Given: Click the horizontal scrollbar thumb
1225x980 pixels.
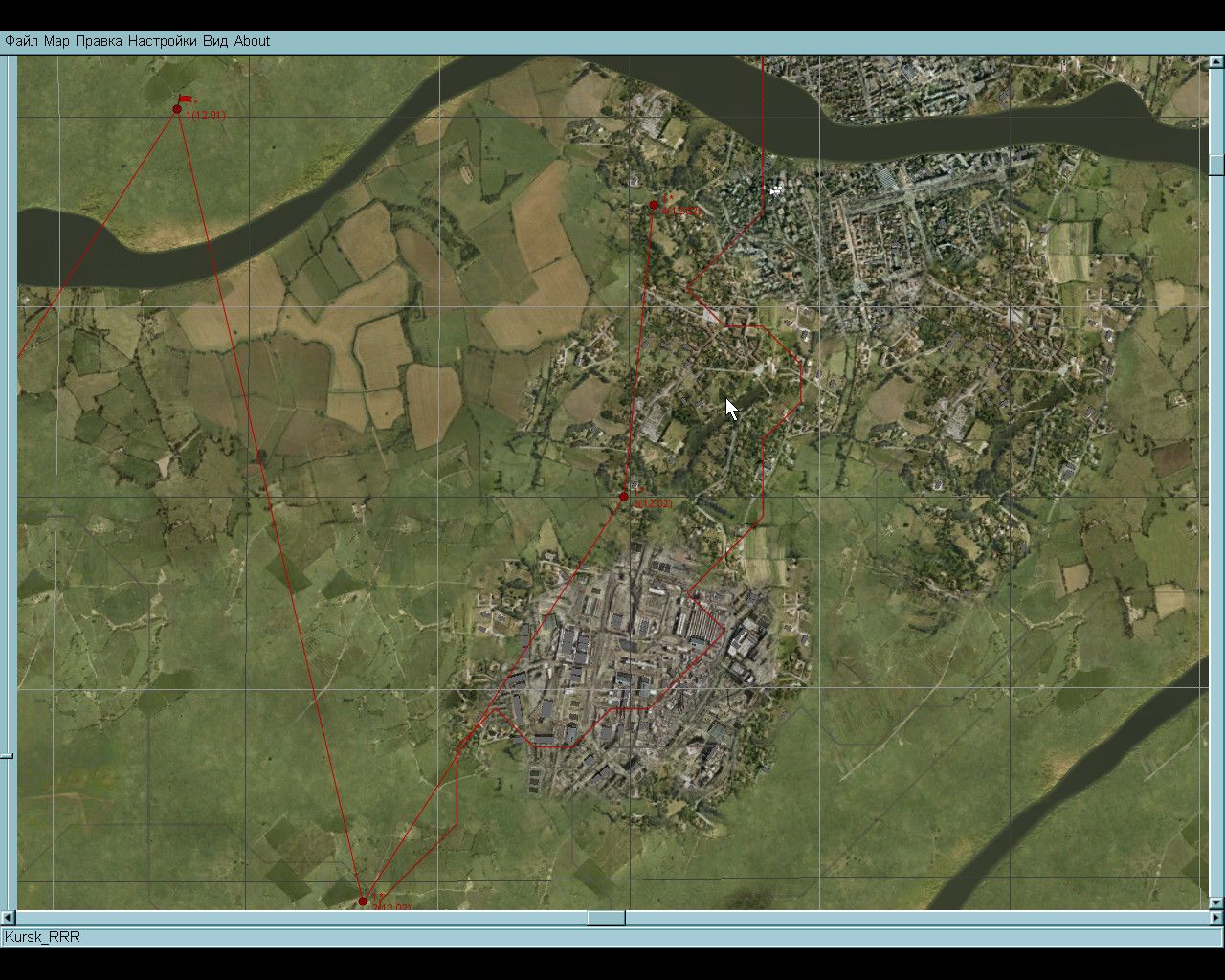Looking at the screenshot, I should (606, 919).
